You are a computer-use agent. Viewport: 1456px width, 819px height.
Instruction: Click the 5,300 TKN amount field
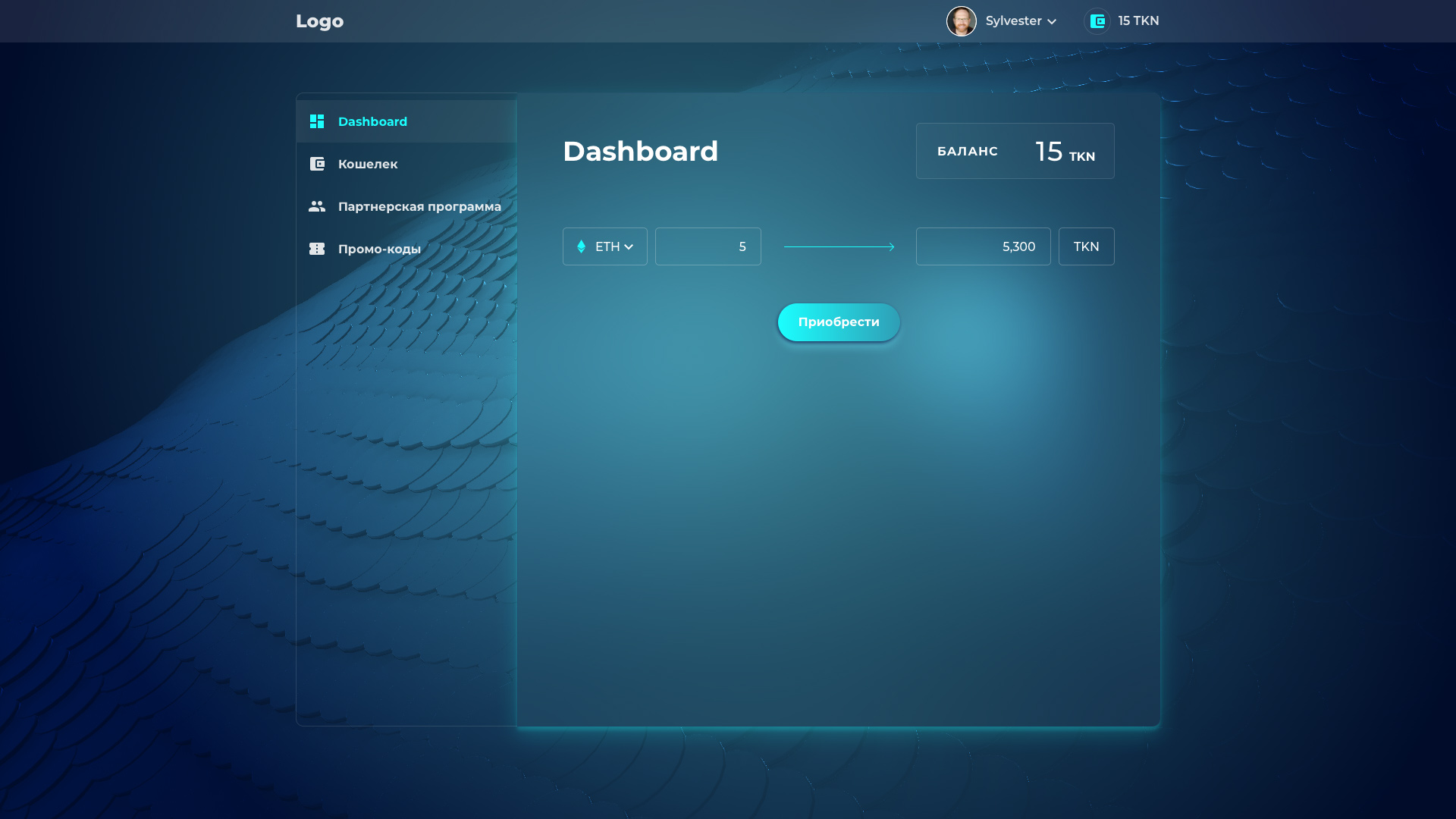pyautogui.click(x=983, y=246)
